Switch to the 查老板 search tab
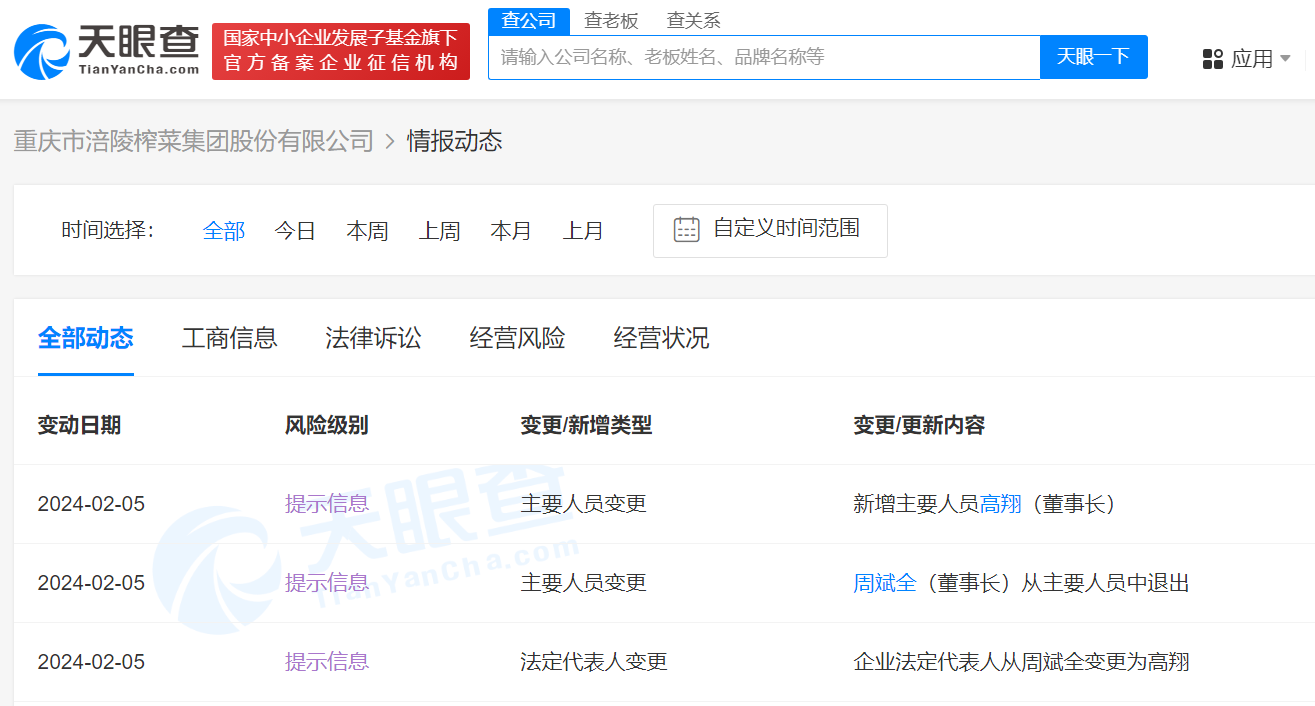The width and height of the screenshot is (1315, 706). pyautogui.click(x=611, y=20)
